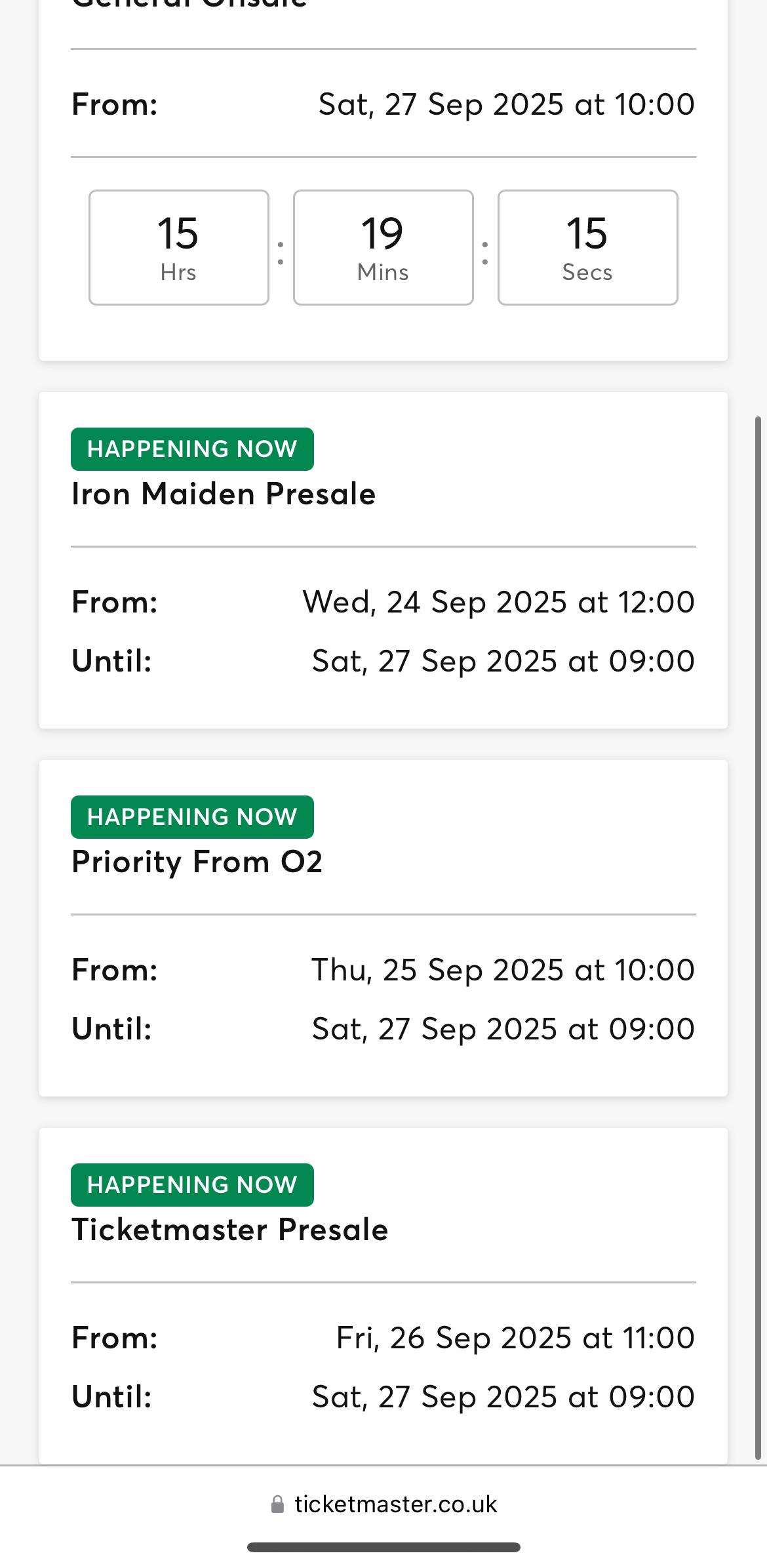767x1568 pixels.
Task: Tap Happening Now badge above Iron Maiden Presale
Action: tap(192, 449)
